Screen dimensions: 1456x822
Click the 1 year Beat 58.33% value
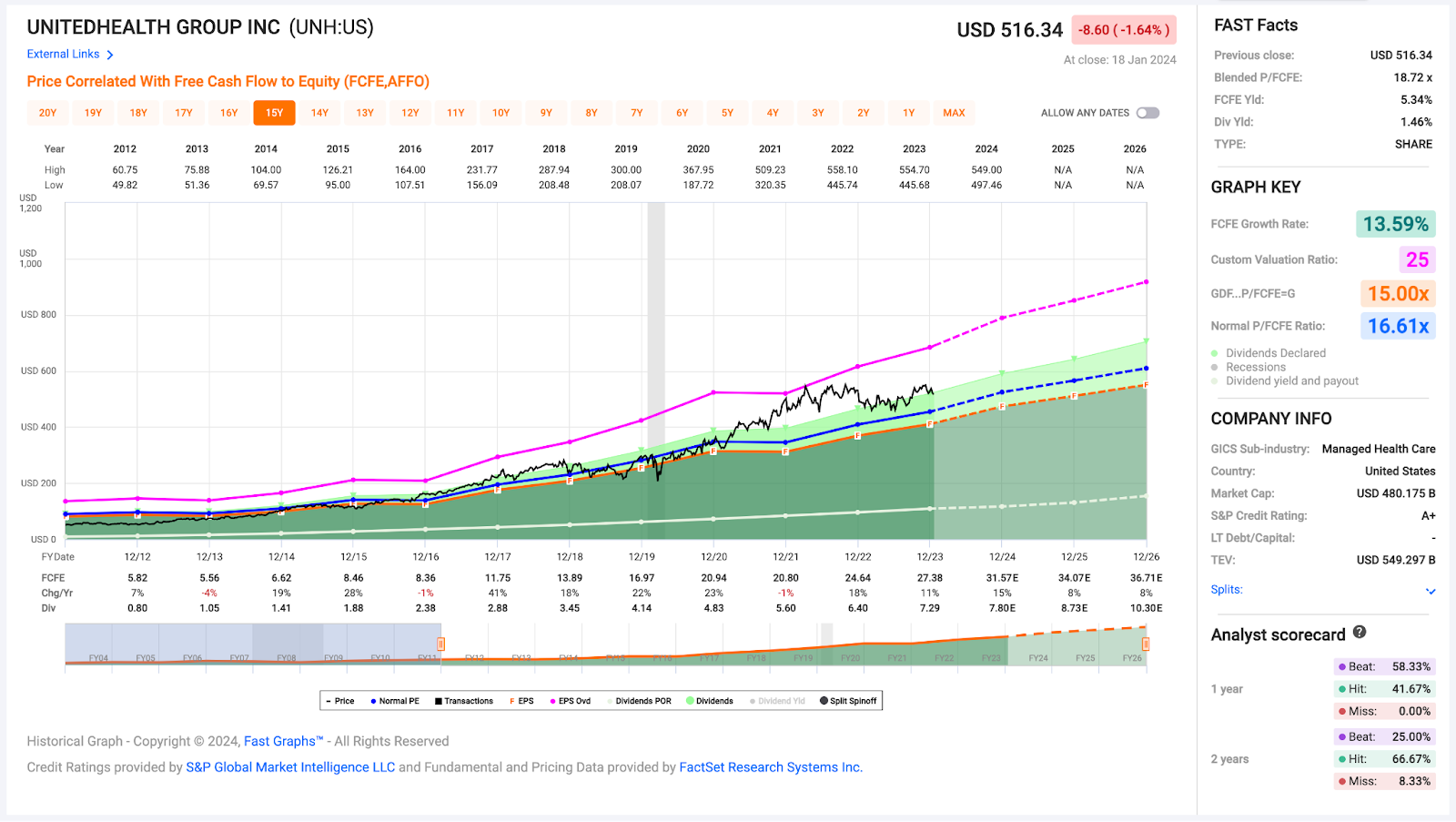[1411, 667]
